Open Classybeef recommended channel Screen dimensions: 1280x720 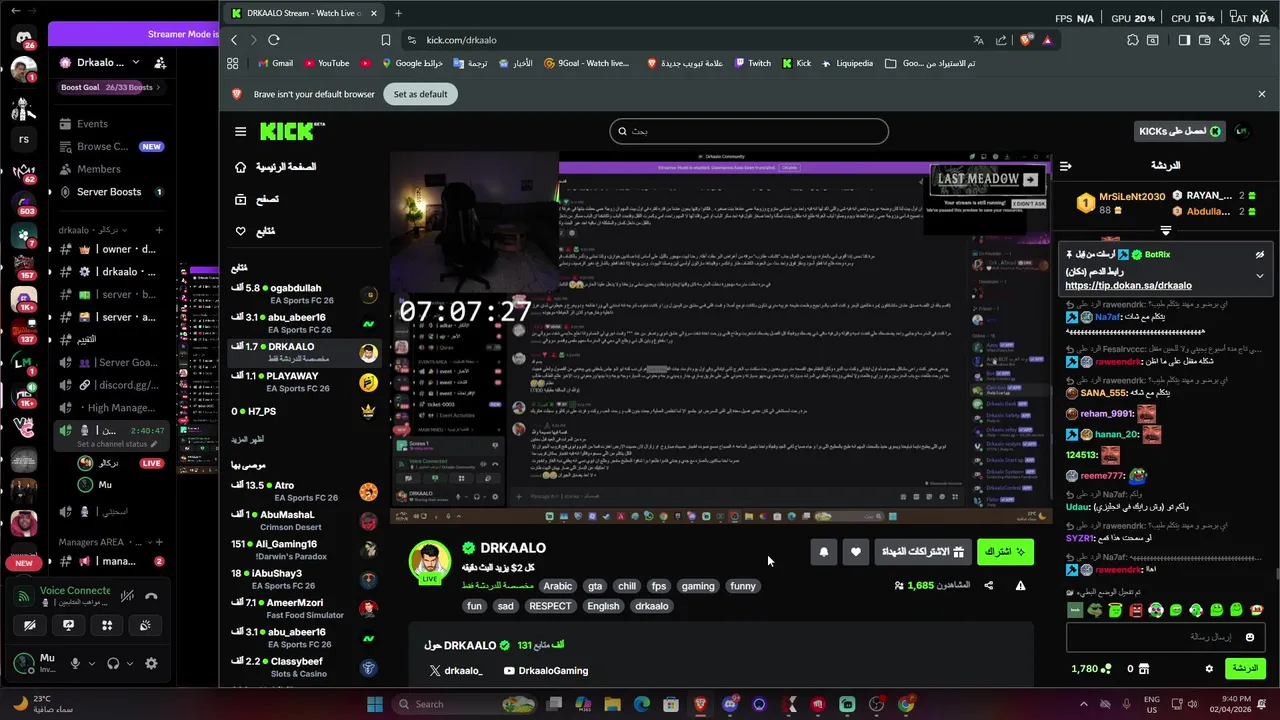point(304,667)
